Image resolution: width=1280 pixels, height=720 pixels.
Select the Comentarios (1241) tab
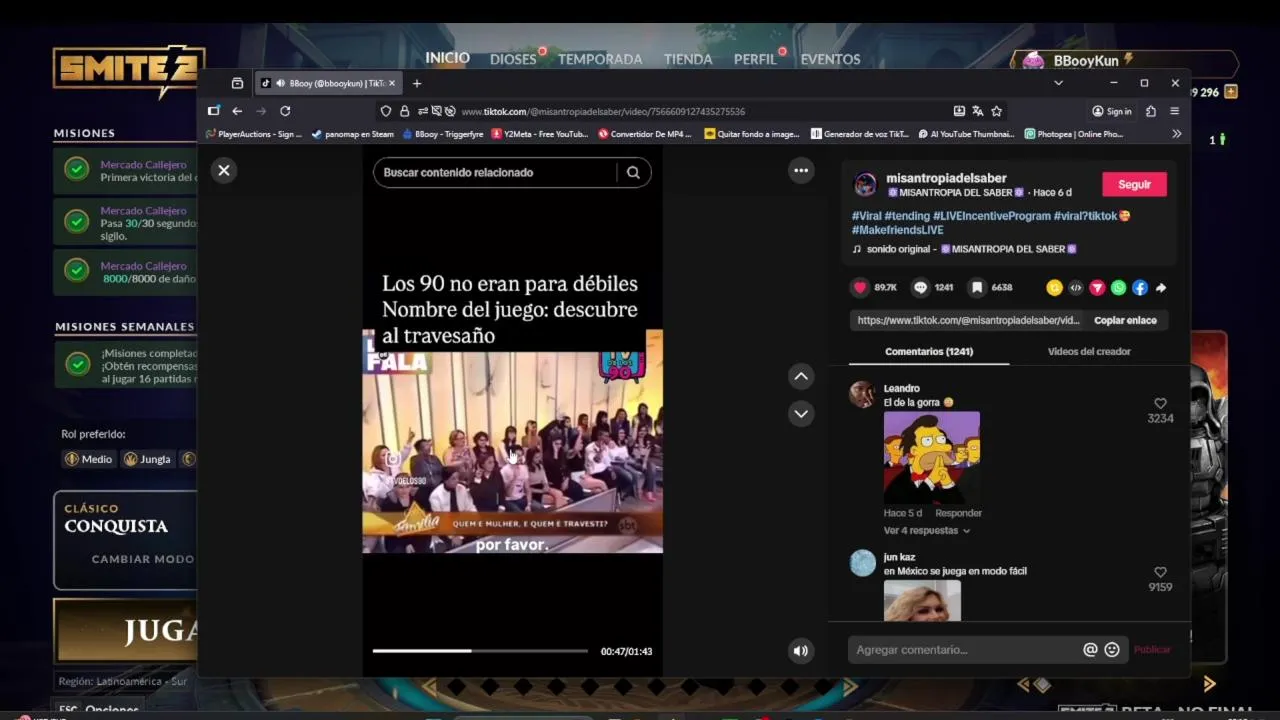[x=929, y=351]
